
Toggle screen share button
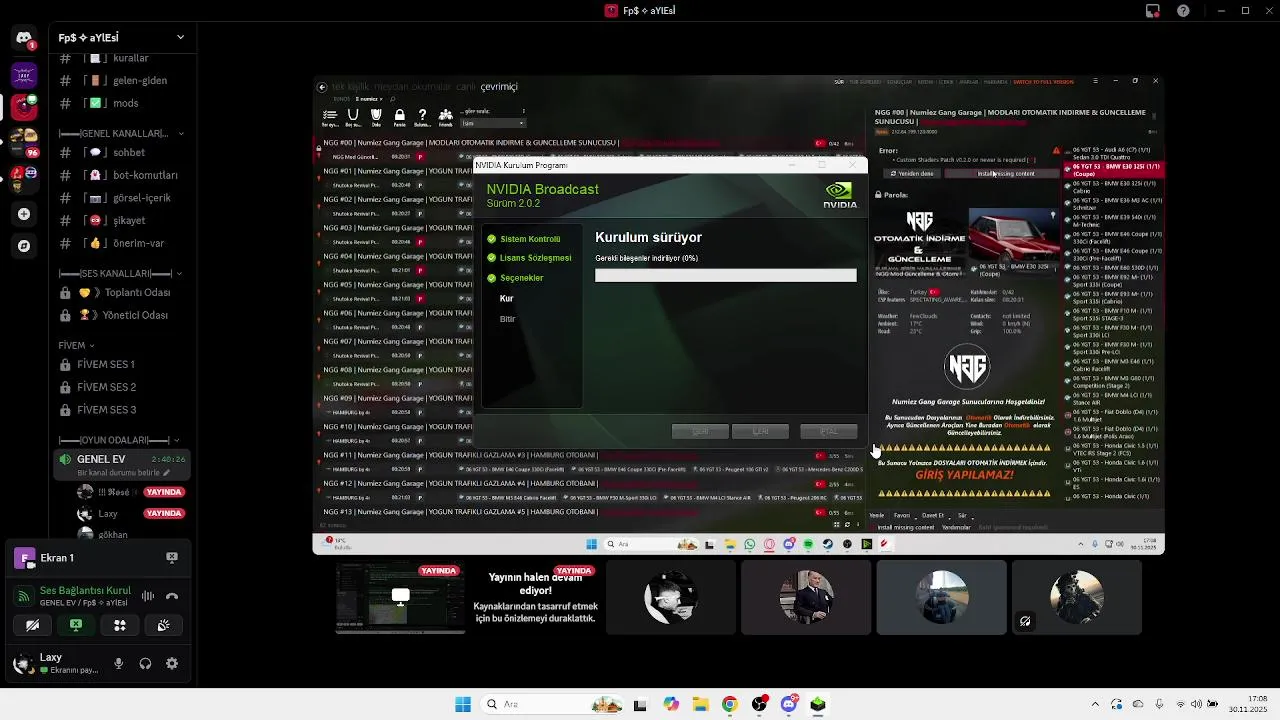[x=76, y=625]
